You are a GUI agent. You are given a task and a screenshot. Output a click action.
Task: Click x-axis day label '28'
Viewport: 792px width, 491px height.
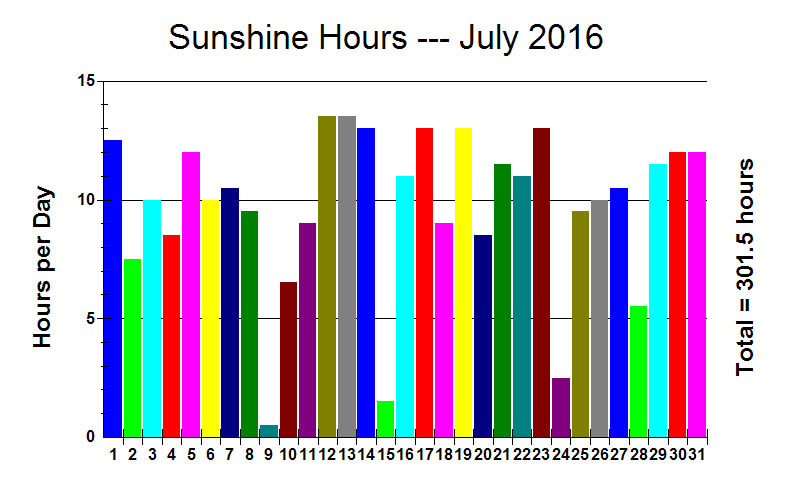(639, 455)
